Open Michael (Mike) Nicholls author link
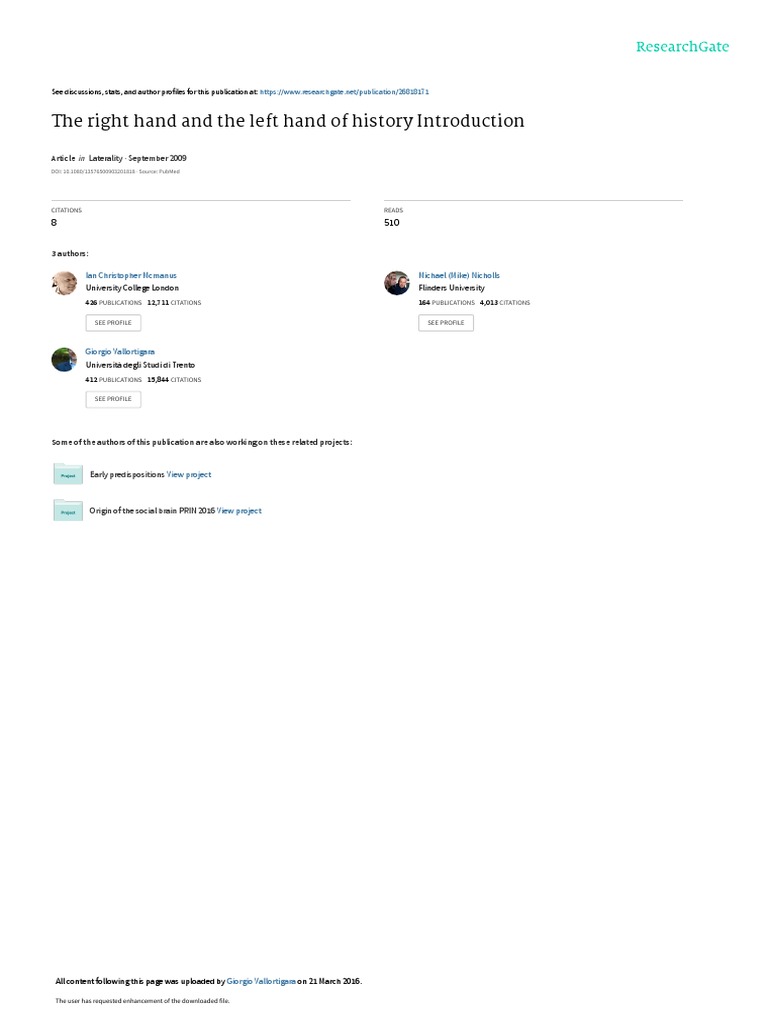Screen dimensions: 768x1024 click(459, 276)
